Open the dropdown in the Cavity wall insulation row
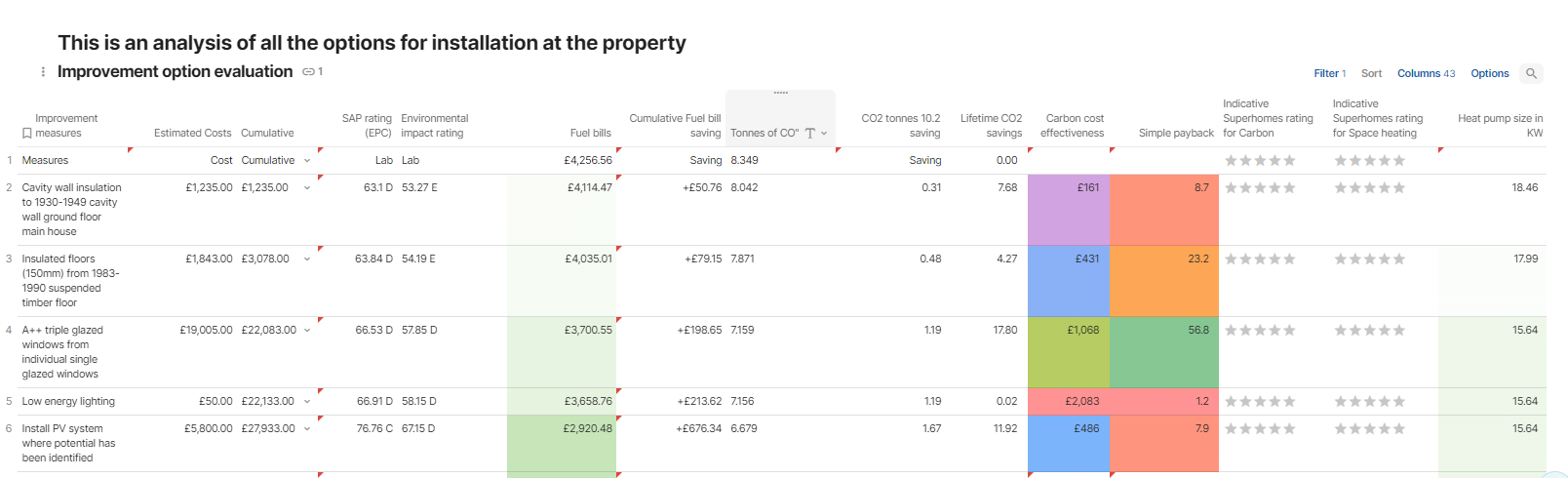Image resolution: width=1568 pixels, height=478 pixels. (307, 188)
